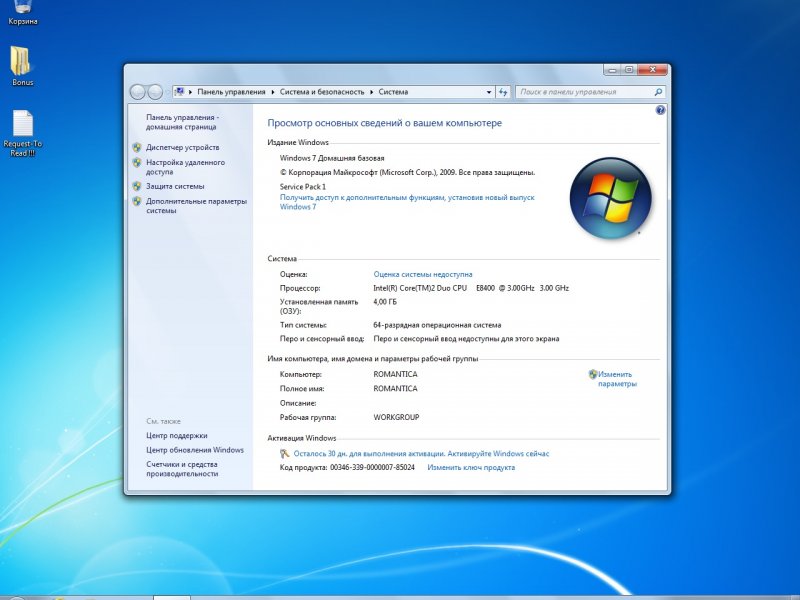Click the pen and touch unavailable text
This screenshot has width=800, height=600.
tap(466, 339)
